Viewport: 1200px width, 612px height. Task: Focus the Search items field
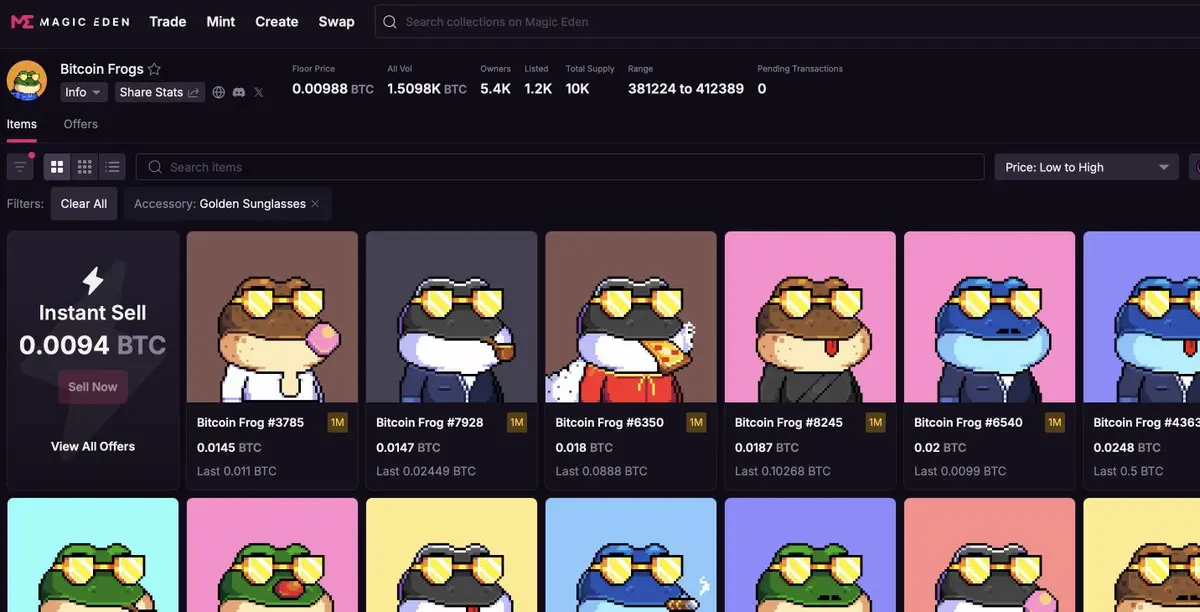[x=560, y=167]
